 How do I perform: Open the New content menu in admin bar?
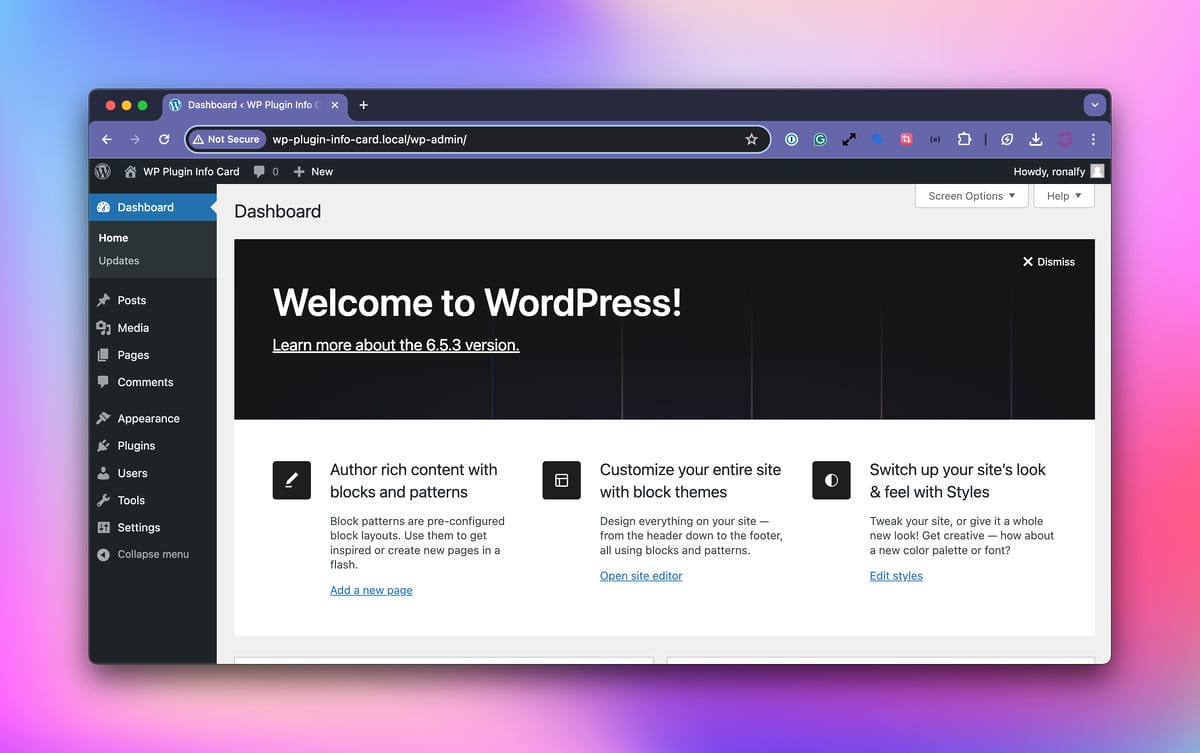click(313, 172)
